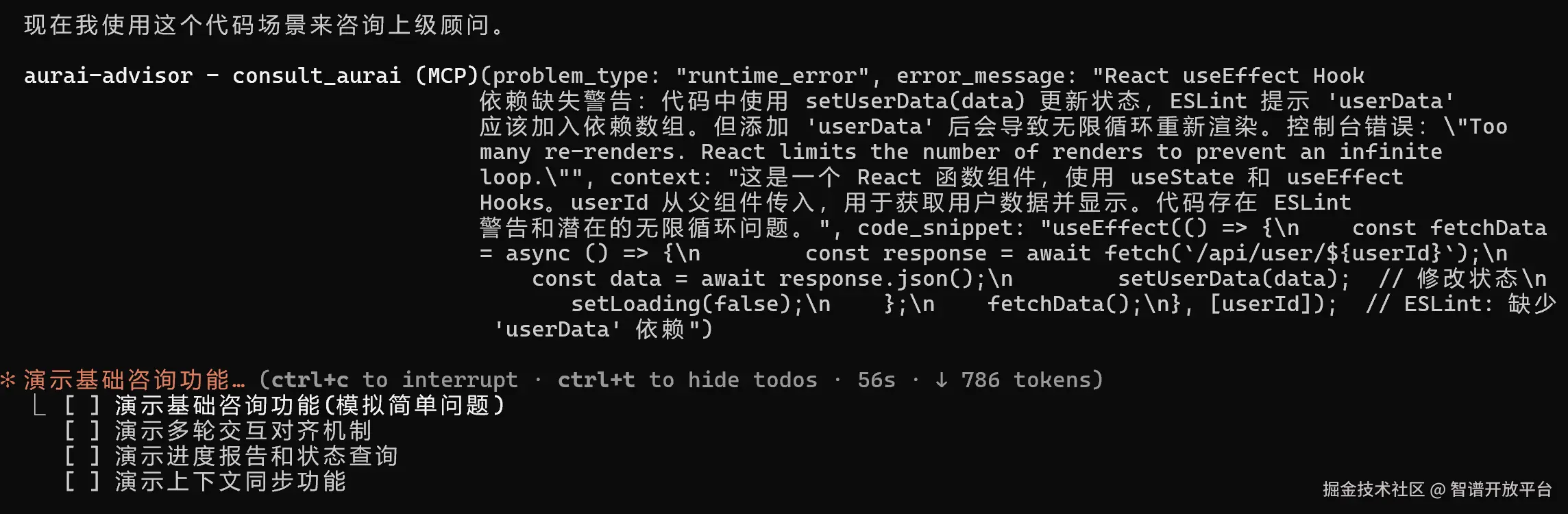Click the orange asterisk spinner icon
The image size is (1568, 514).
coord(8,380)
